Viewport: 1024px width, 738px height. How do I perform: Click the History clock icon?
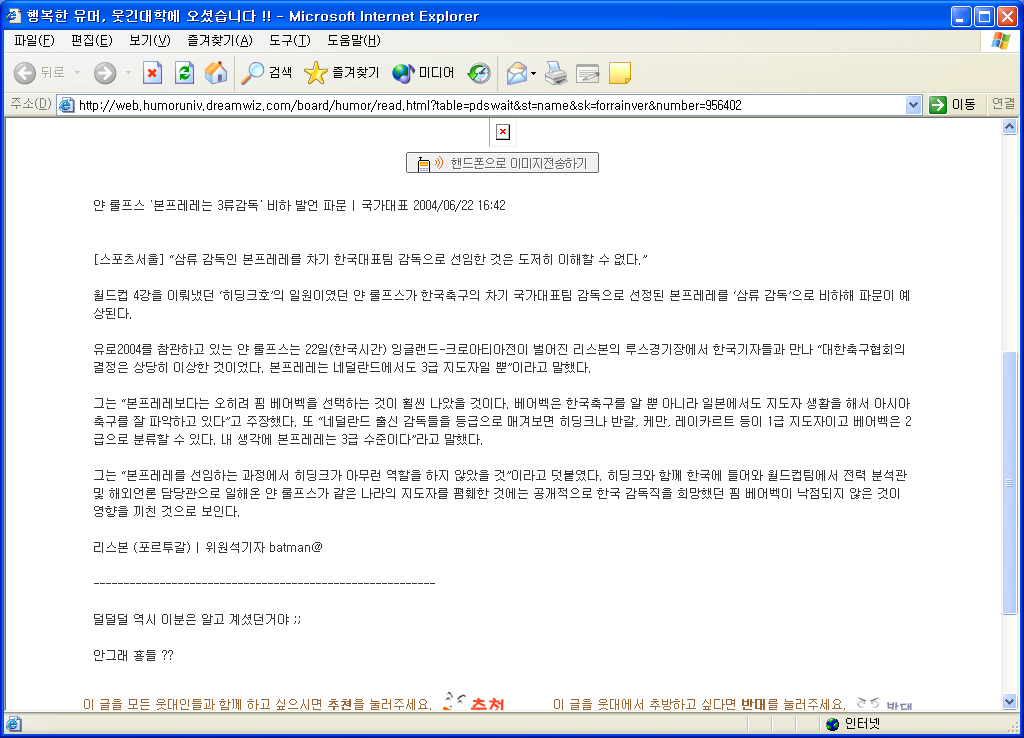(479, 72)
